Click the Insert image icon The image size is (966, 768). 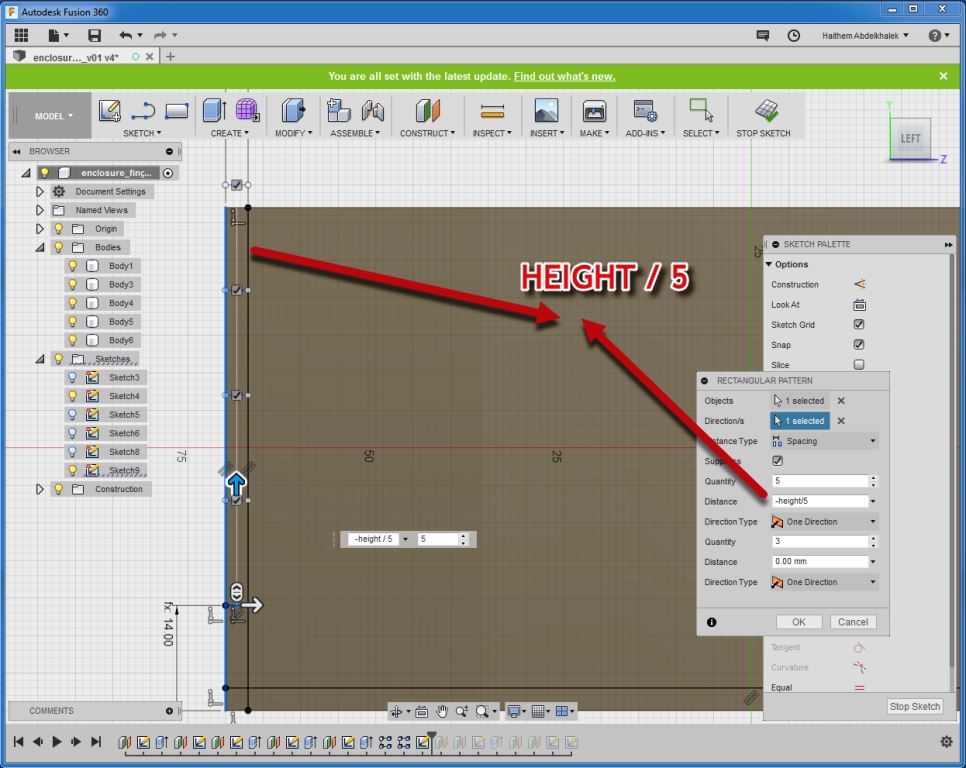pyautogui.click(x=546, y=111)
